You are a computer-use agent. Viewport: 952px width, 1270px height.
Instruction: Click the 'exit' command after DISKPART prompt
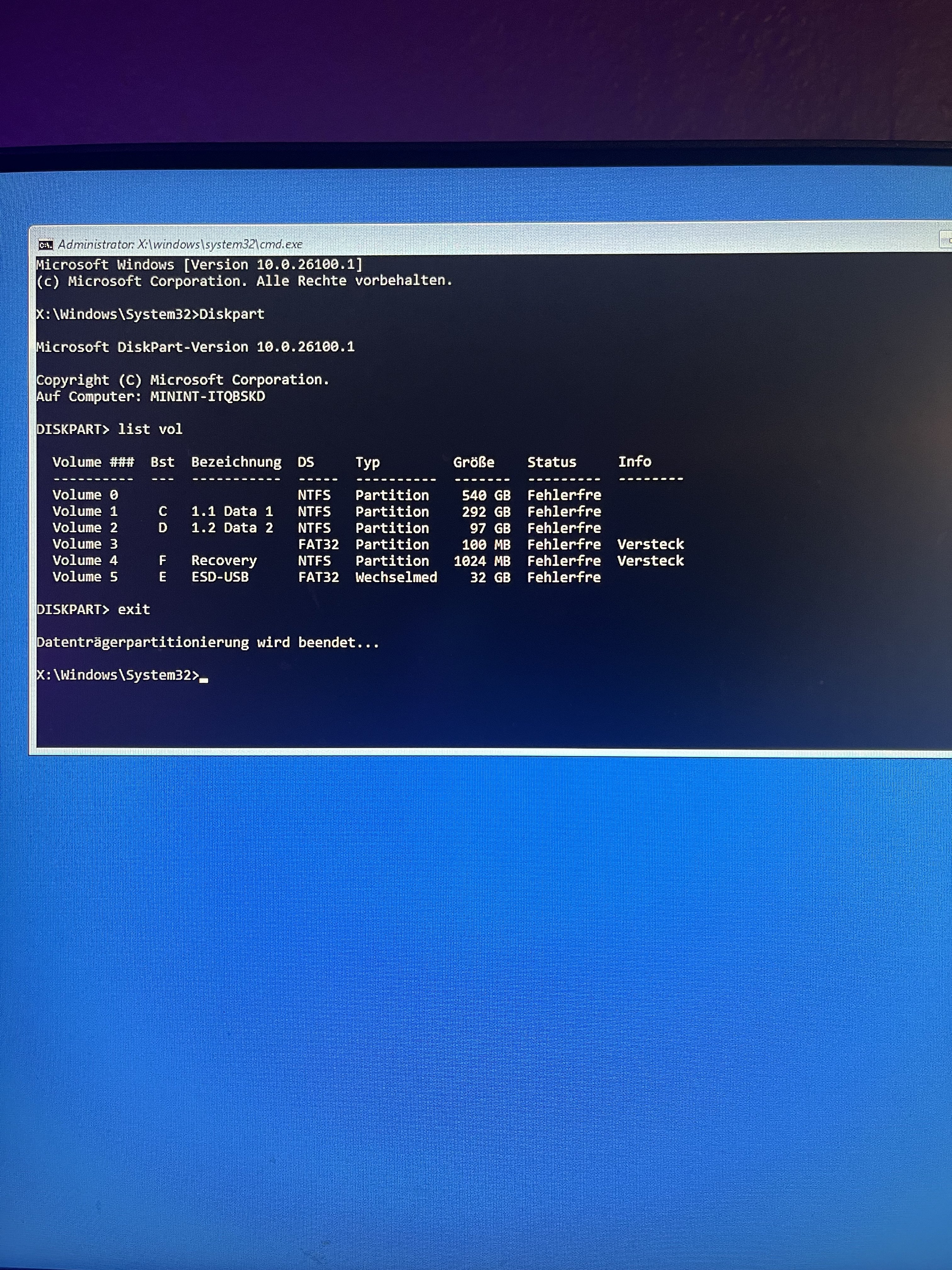pyautogui.click(x=134, y=610)
